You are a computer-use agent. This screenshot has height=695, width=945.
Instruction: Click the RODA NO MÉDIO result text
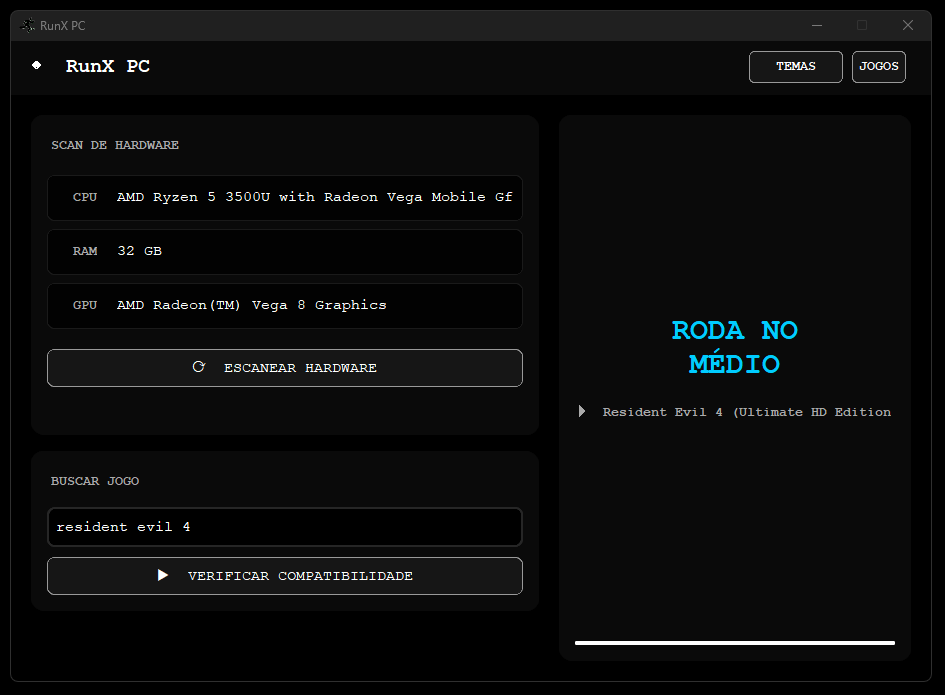[735, 347]
